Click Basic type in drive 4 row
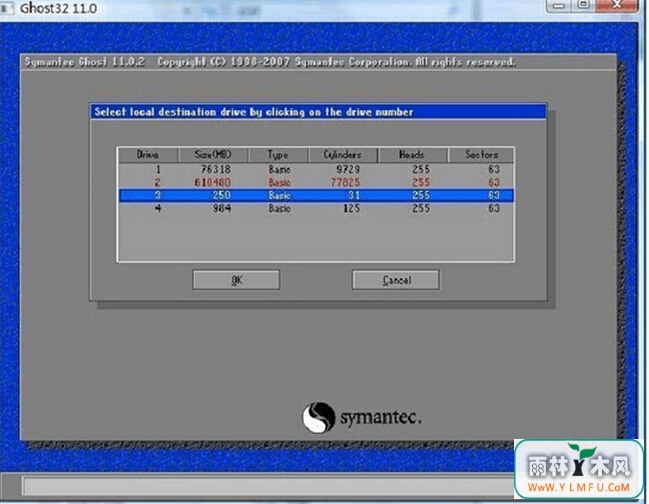 (x=279, y=208)
